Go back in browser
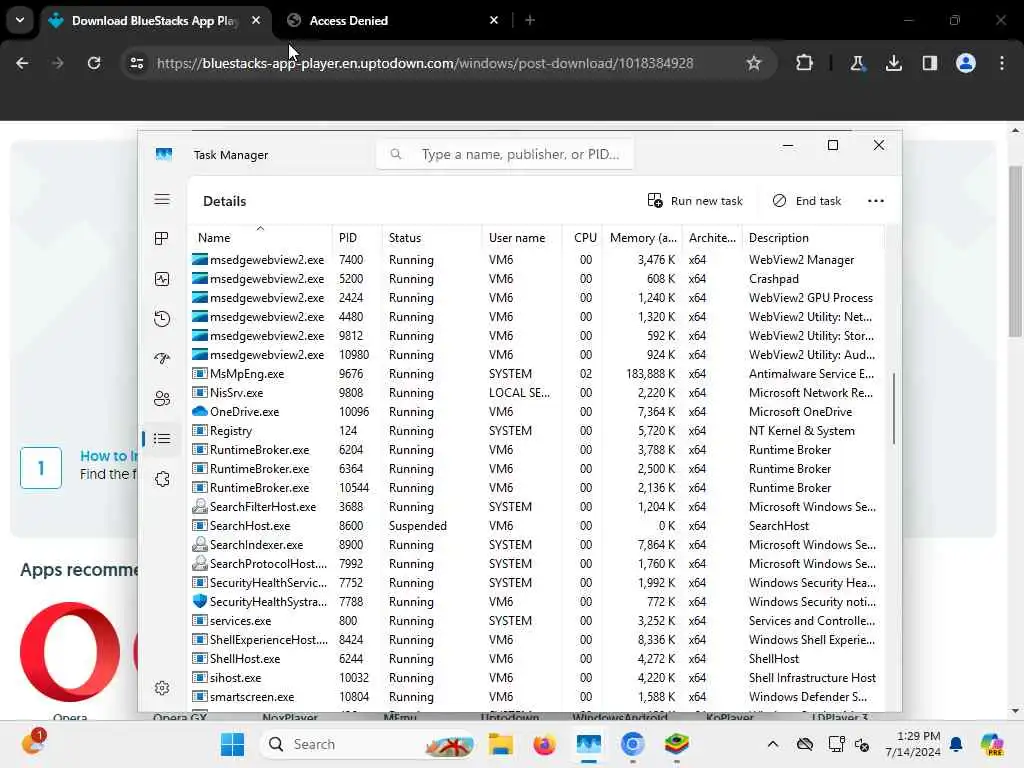 point(22,63)
